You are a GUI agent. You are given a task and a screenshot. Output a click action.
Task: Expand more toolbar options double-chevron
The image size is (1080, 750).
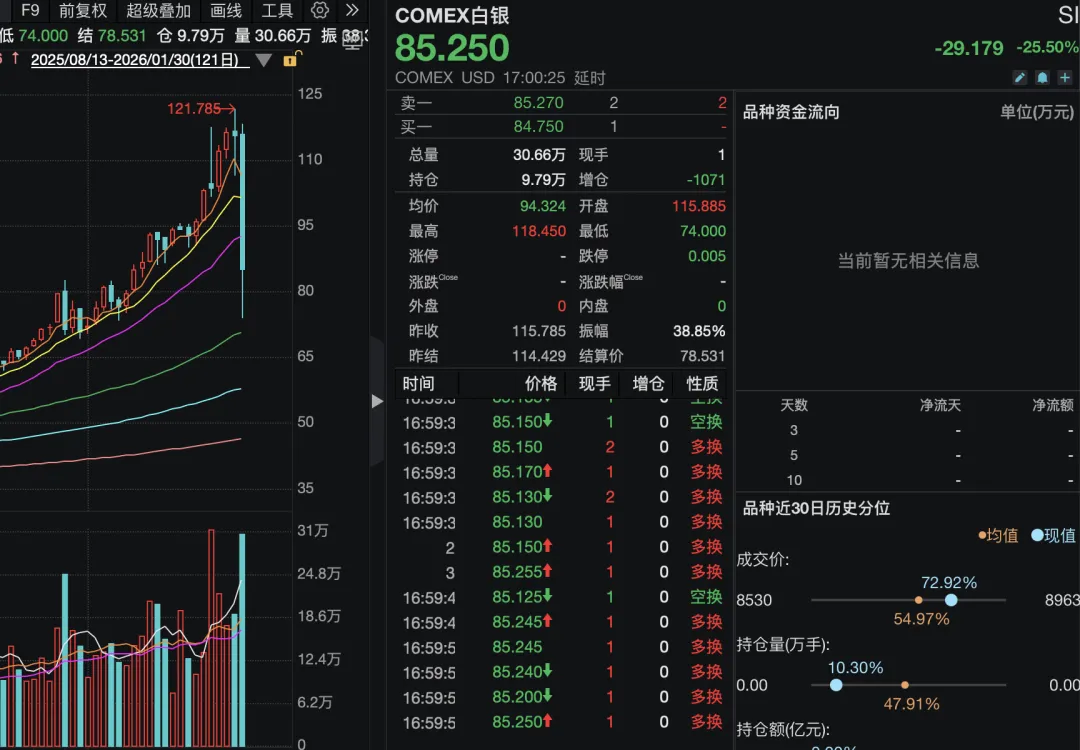pyautogui.click(x=352, y=10)
